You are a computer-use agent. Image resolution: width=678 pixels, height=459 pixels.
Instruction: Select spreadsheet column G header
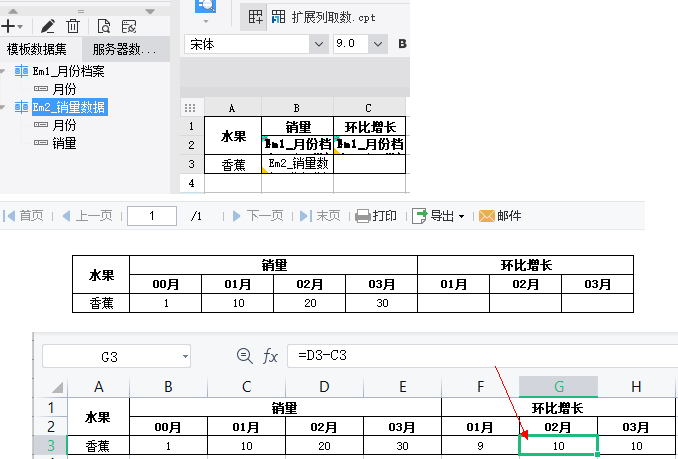pos(559,386)
